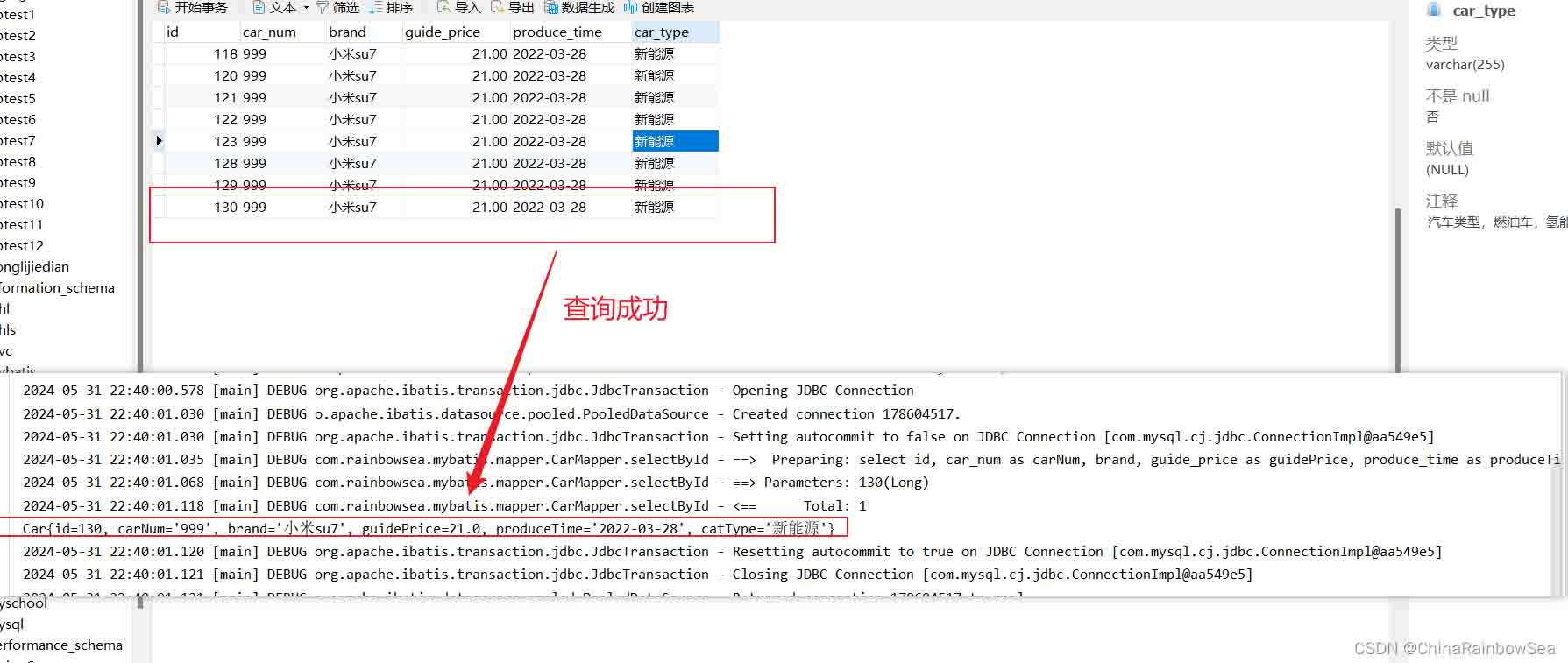The image size is (1568, 663).
Task: Click the current-row arrow marker beside row 123
Action: (159, 141)
